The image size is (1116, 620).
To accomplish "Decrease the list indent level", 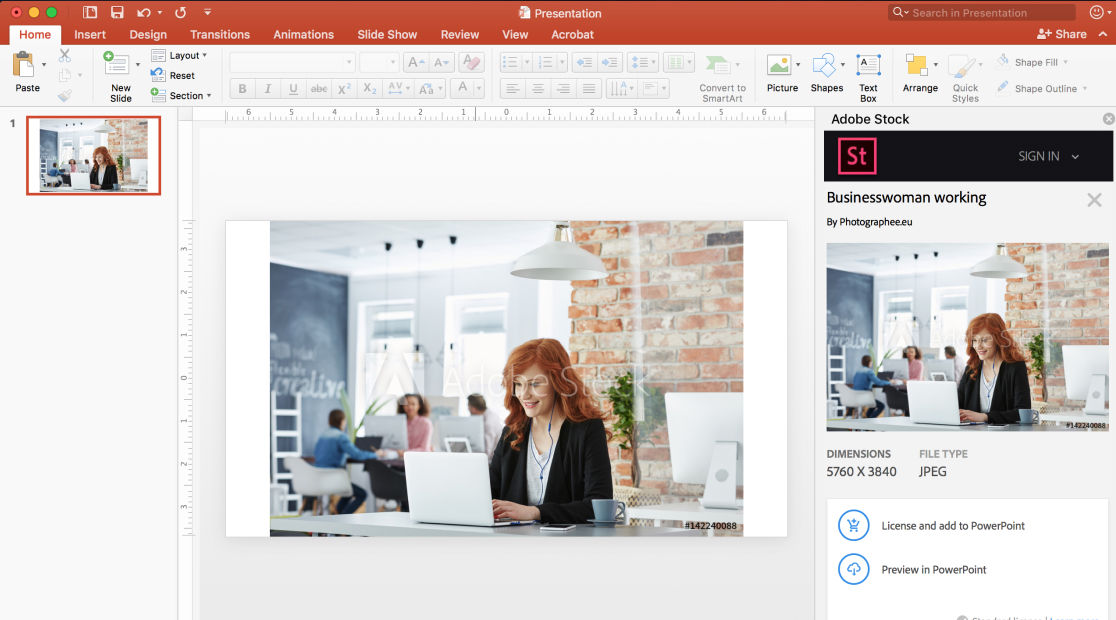I will tap(584, 63).
